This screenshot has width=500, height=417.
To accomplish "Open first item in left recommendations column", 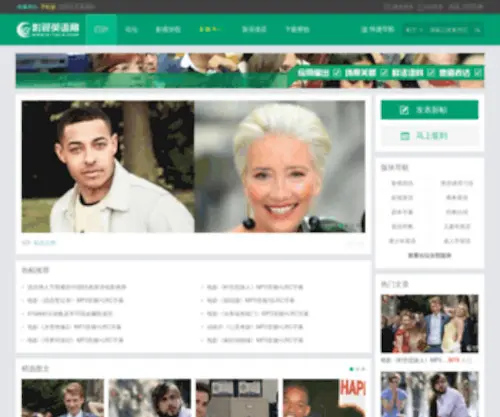I will [x=76, y=287].
